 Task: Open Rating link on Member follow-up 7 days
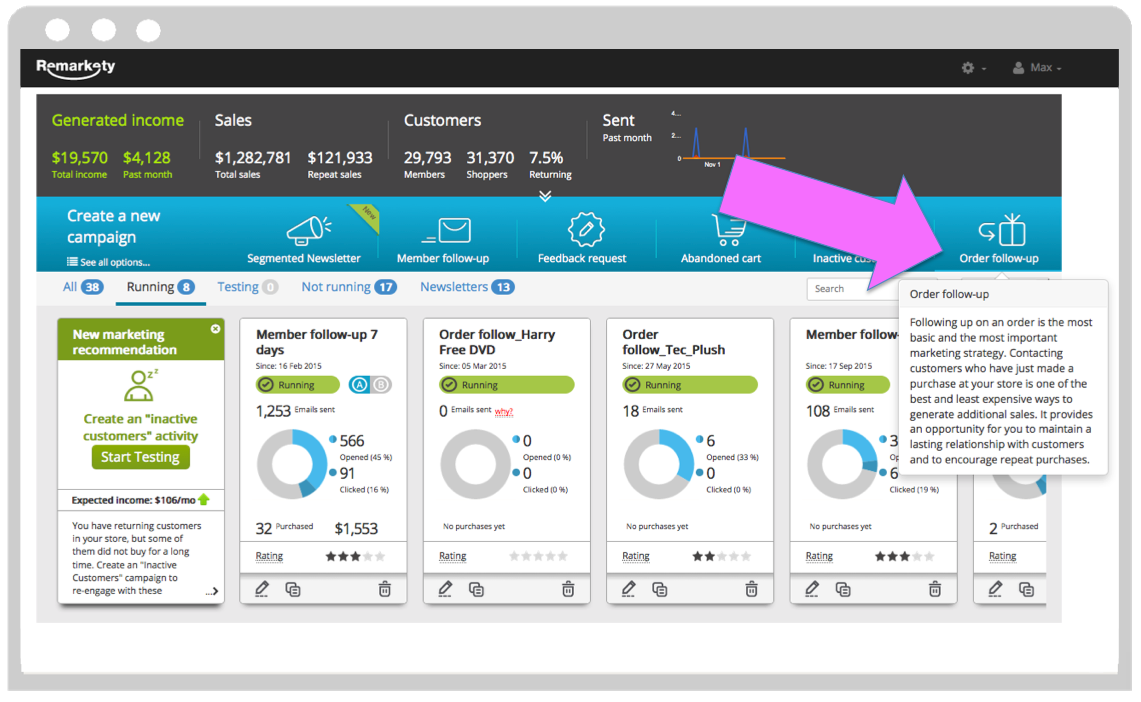pos(269,556)
